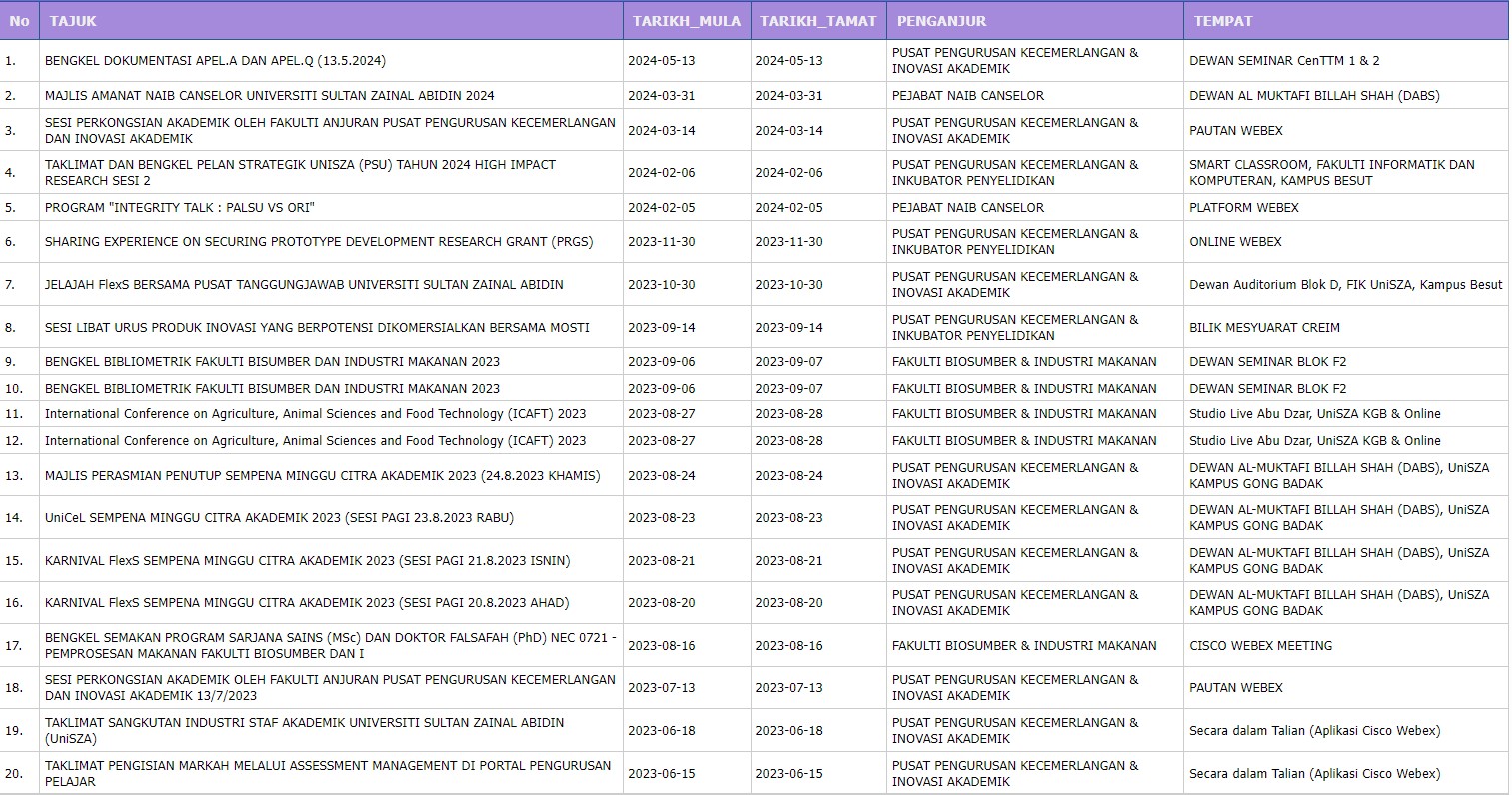Click the TEMPAT column header
The image size is (1512, 795).
[1222, 21]
